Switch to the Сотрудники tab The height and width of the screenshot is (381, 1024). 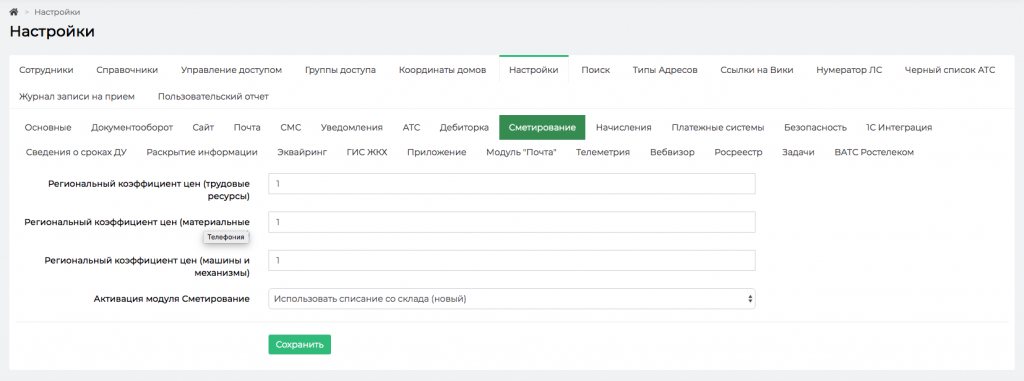[46, 70]
